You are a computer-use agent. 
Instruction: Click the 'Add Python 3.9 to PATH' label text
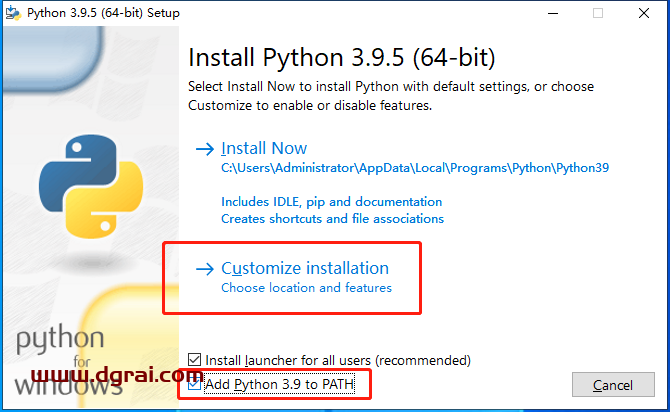pyautogui.click(x=284, y=384)
